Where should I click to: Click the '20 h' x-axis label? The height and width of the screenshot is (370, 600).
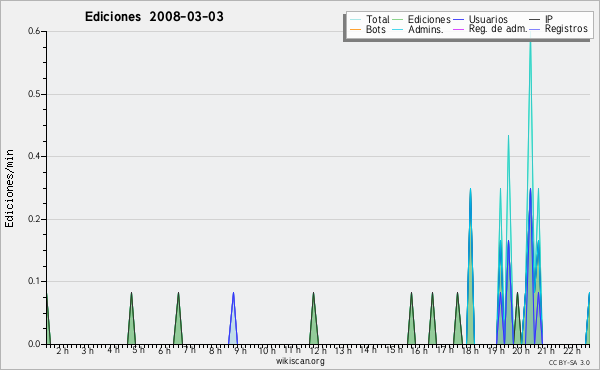coord(521,350)
